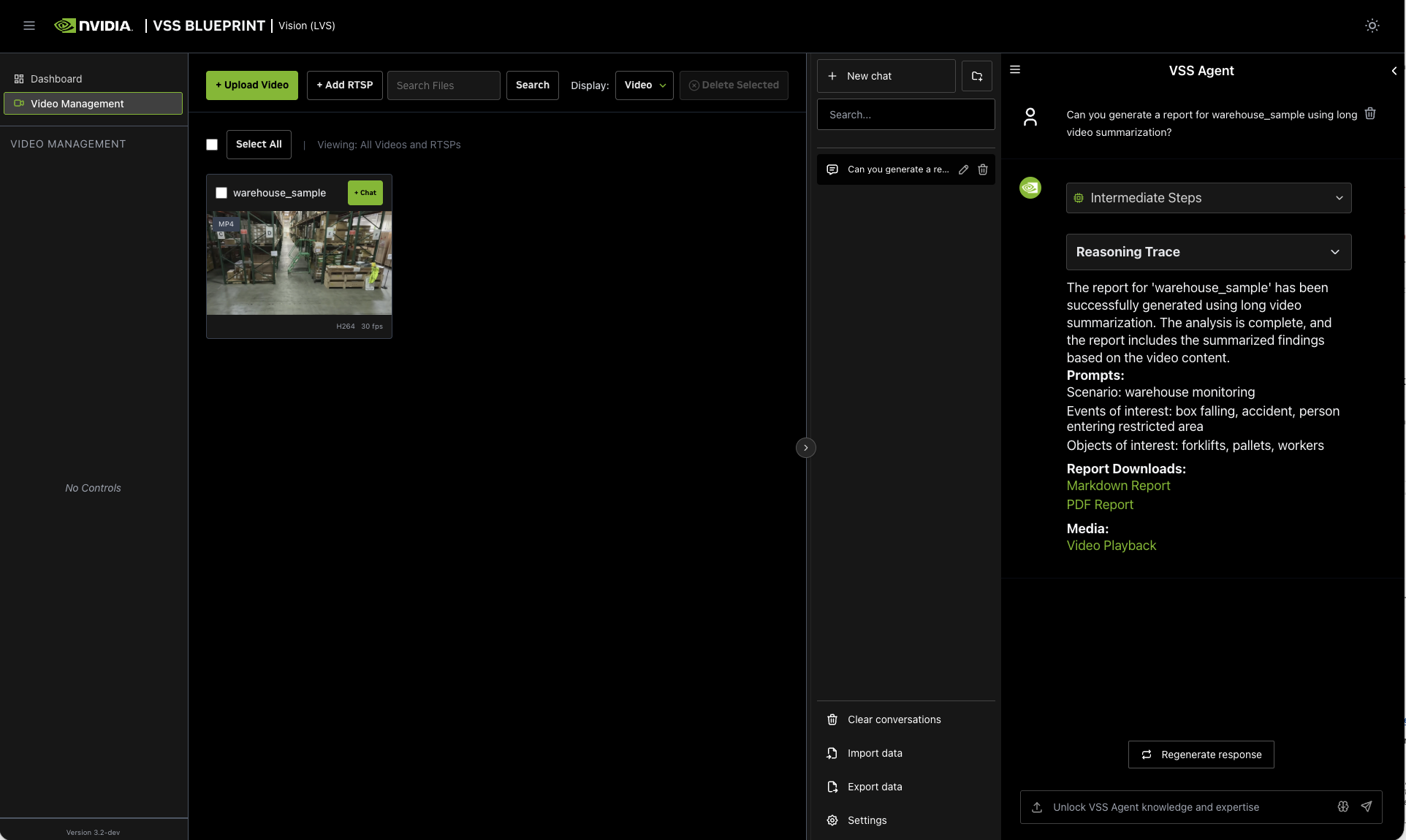This screenshot has width=1406, height=840.
Task: Expand Intermediate Steps section
Action: [x=1209, y=198]
